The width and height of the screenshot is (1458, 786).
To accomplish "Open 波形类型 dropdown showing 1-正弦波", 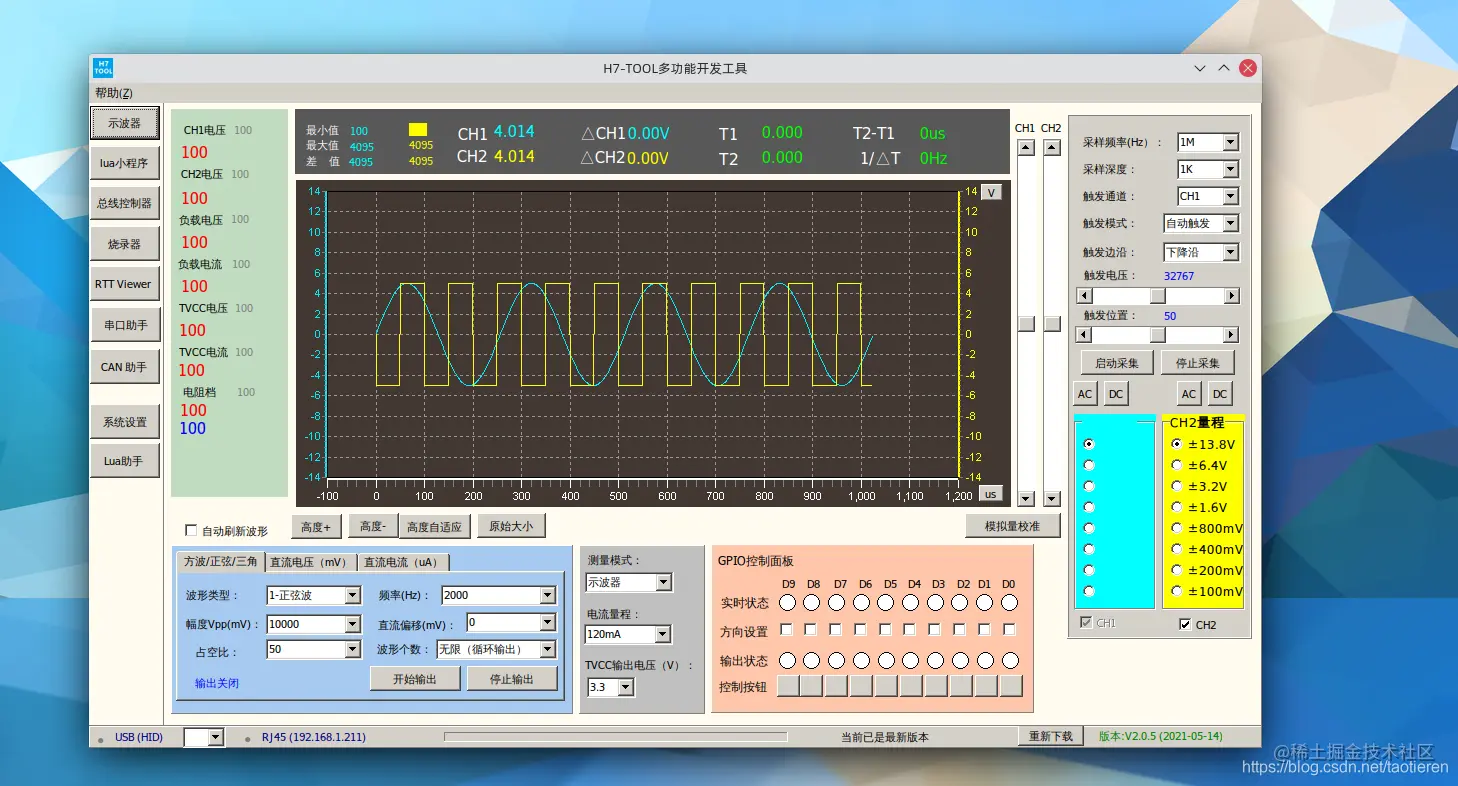I will tap(352, 595).
